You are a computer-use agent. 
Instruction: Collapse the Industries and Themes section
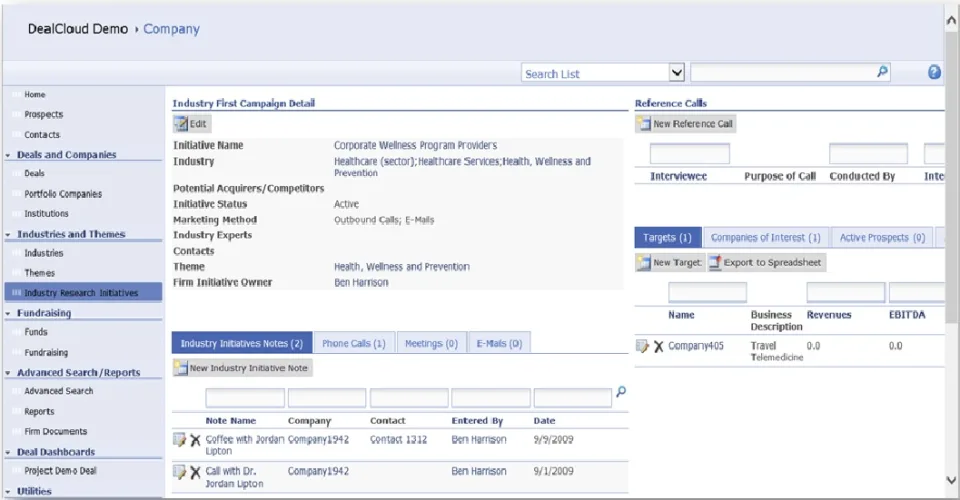click(8, 235)
